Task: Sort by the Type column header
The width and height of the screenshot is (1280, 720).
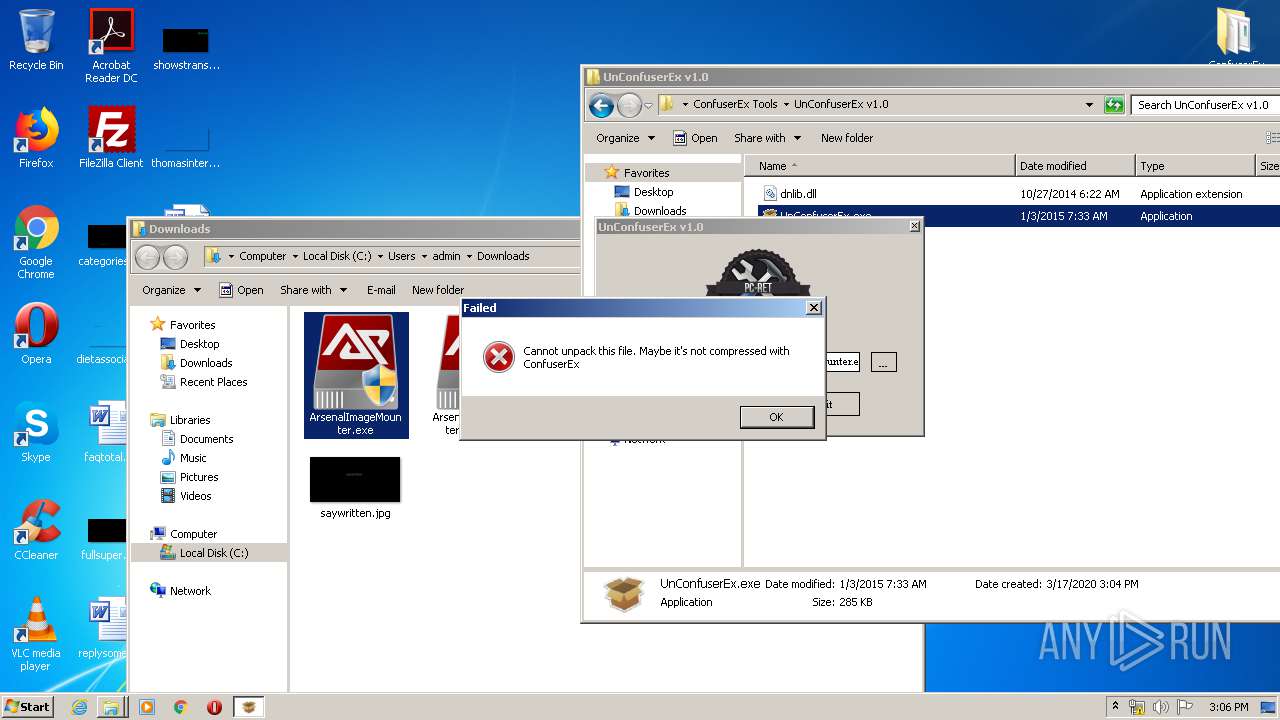Action: [1195, 166]
